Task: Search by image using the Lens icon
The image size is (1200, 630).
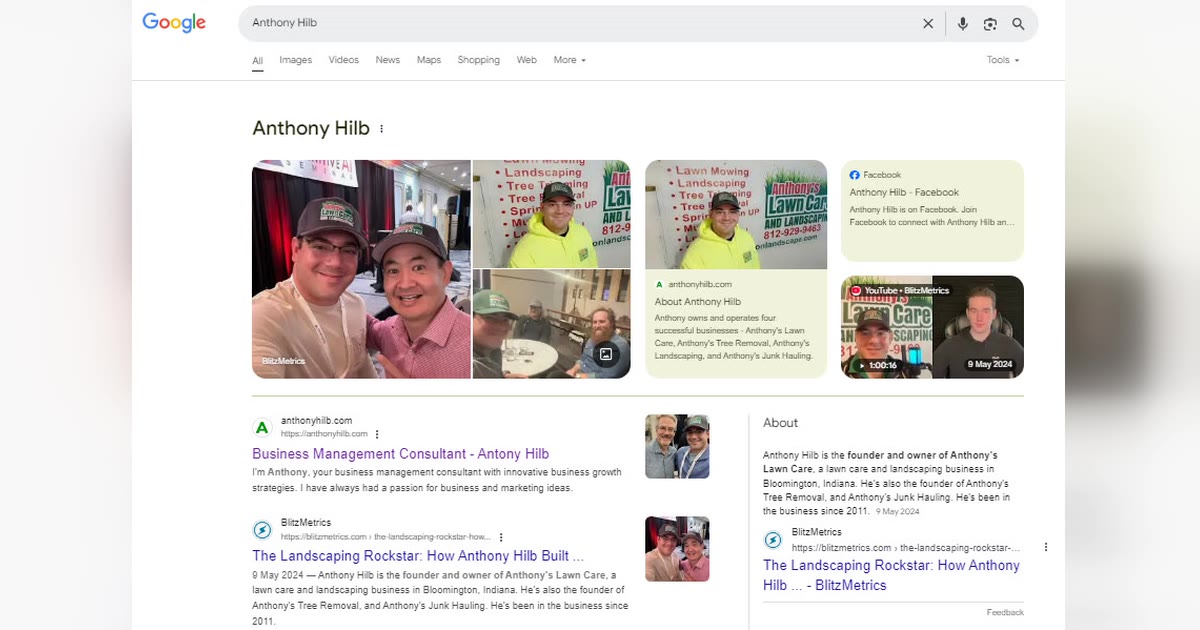Action: coord(990,24)
